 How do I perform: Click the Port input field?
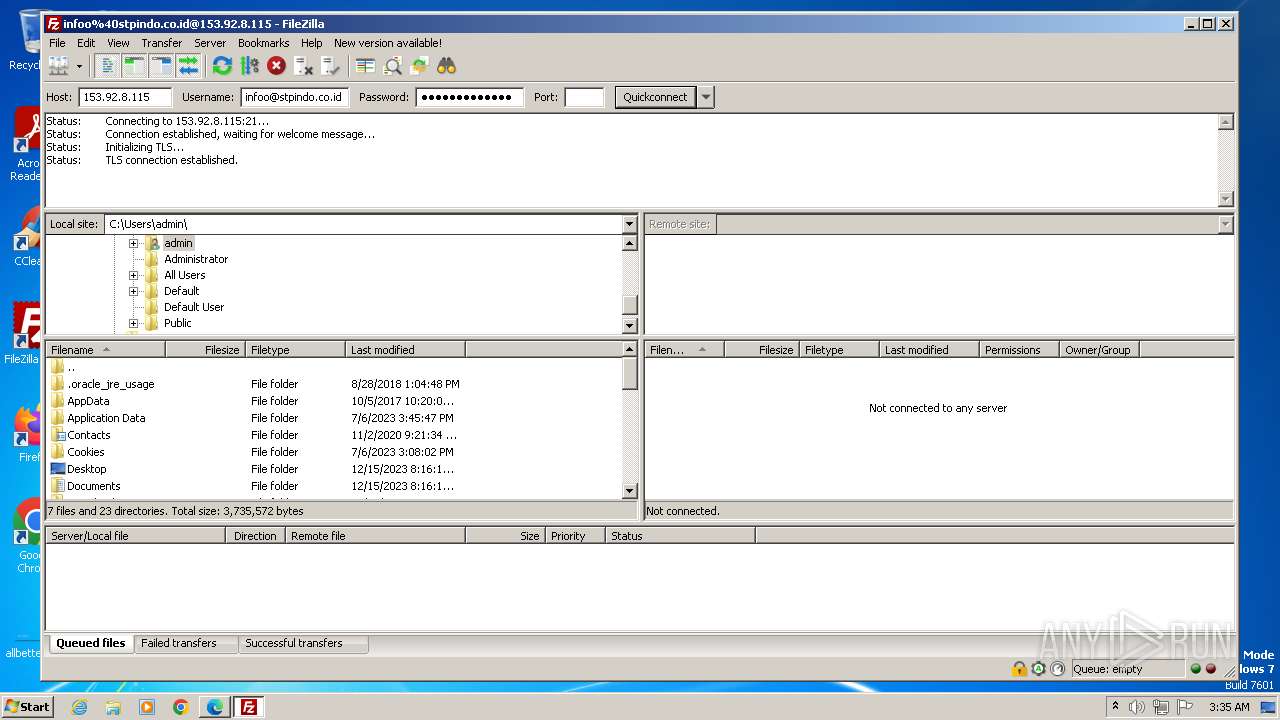coord(584,97)
